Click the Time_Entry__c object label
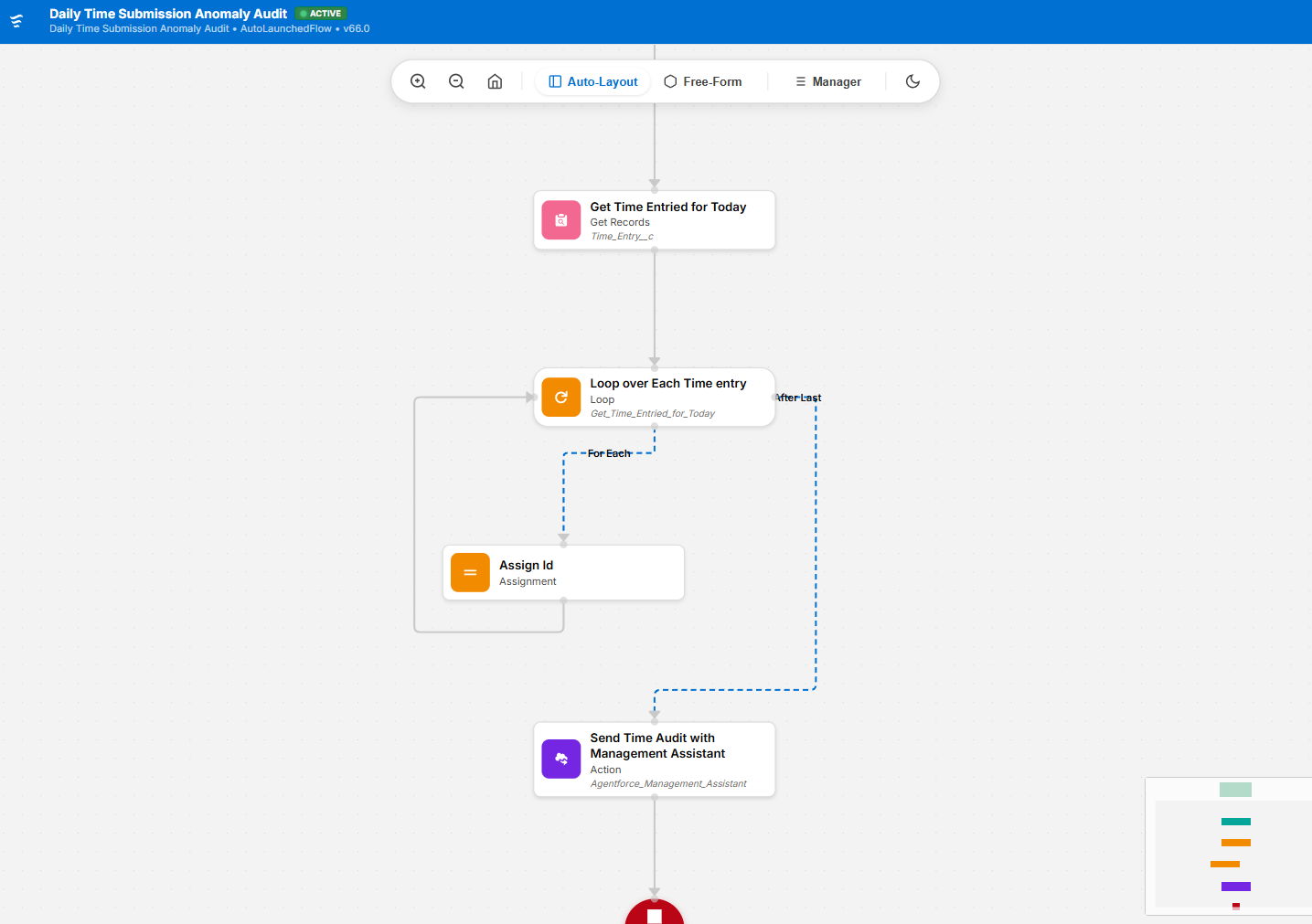The height and width of the screenshot is (924, 1312). click(x=622, y=237)
